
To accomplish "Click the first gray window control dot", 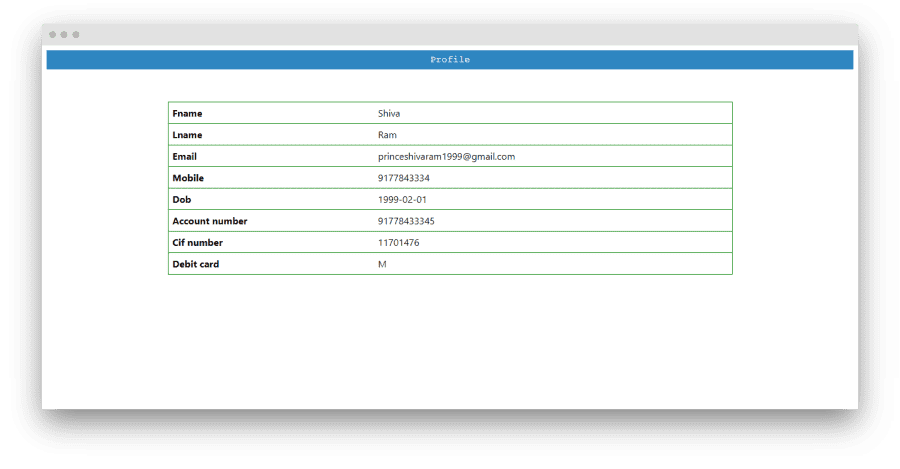I will point(53,34).
